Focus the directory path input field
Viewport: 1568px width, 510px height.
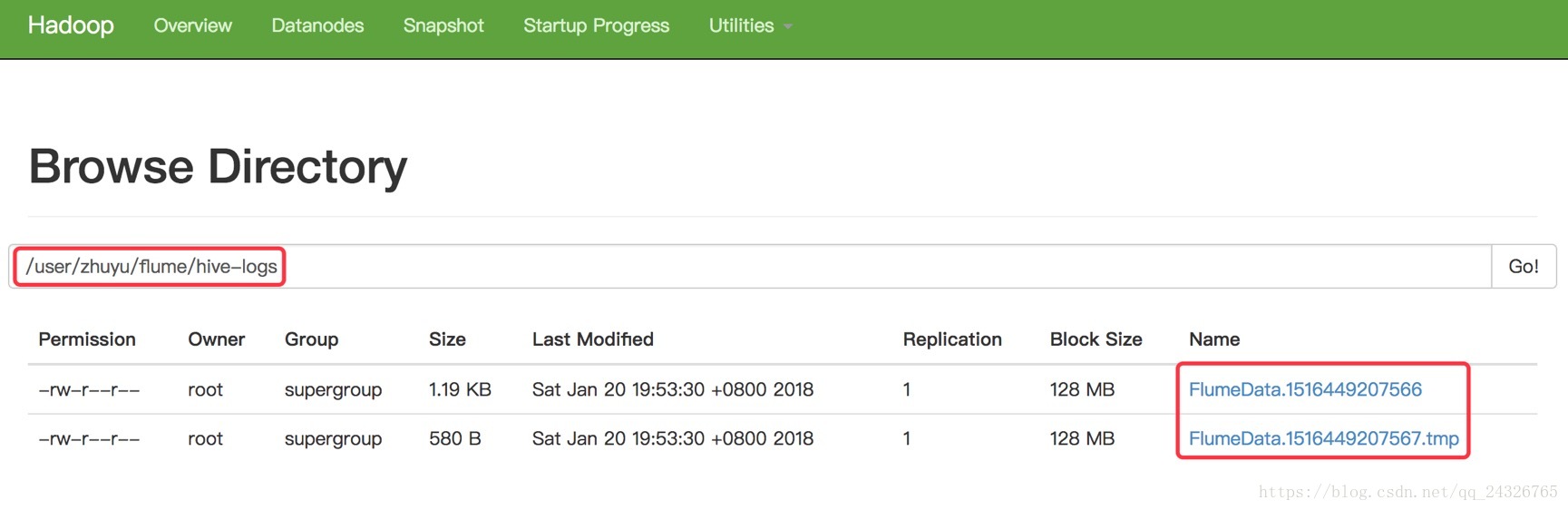[x=816, y=267]
